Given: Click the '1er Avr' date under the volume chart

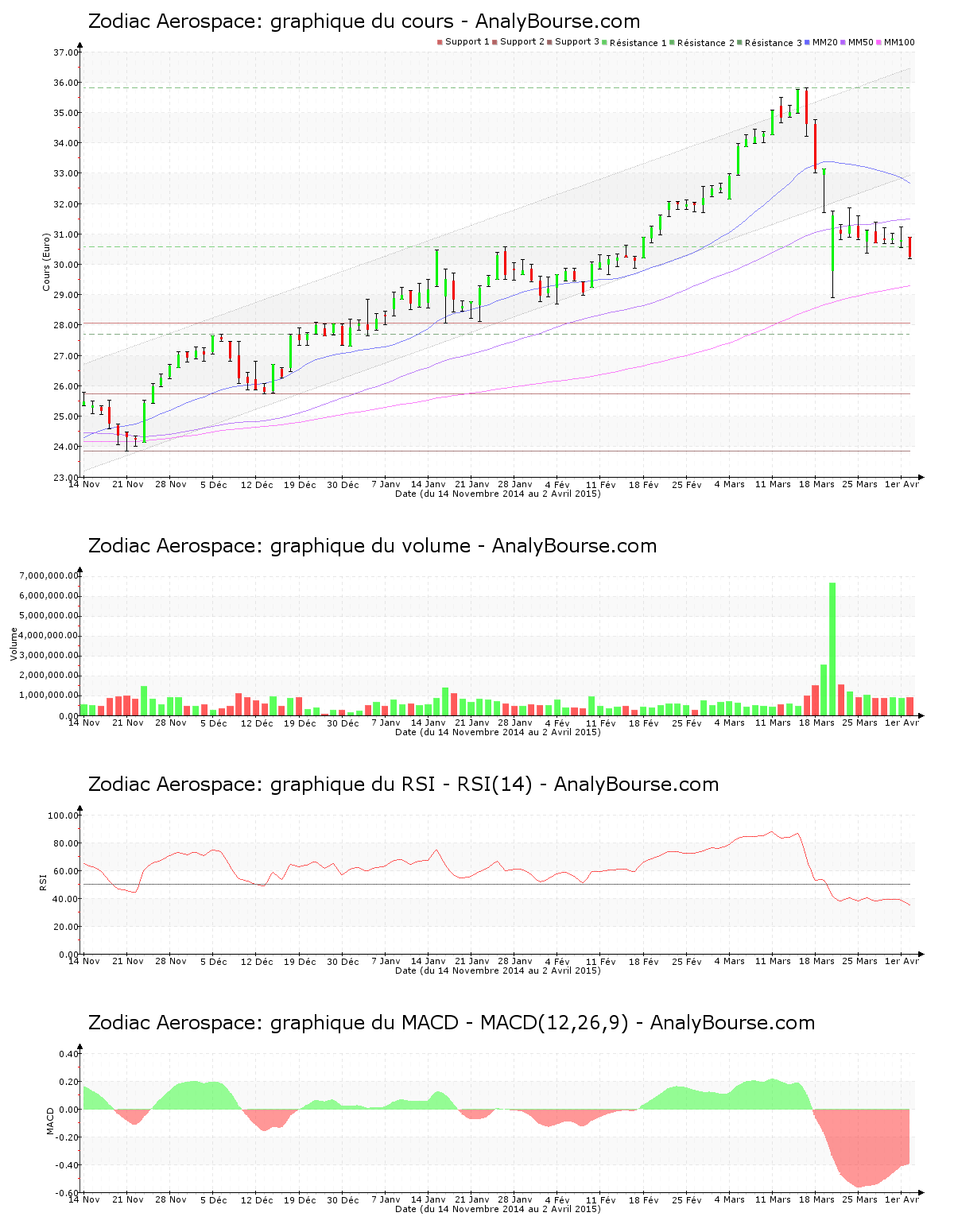Looking at the screenshot, I should (902, 723).
